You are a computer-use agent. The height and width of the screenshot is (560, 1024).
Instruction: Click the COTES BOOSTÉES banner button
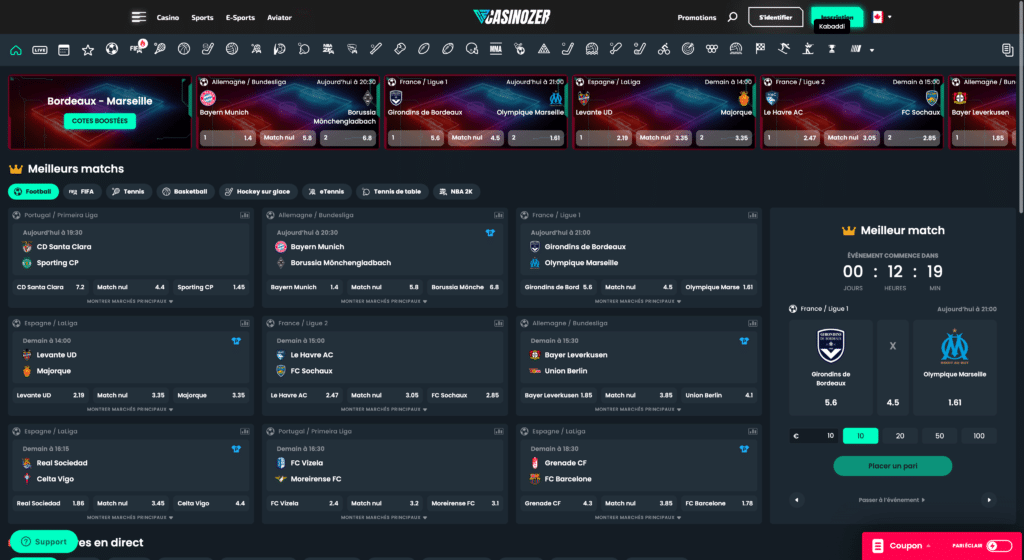100,121
